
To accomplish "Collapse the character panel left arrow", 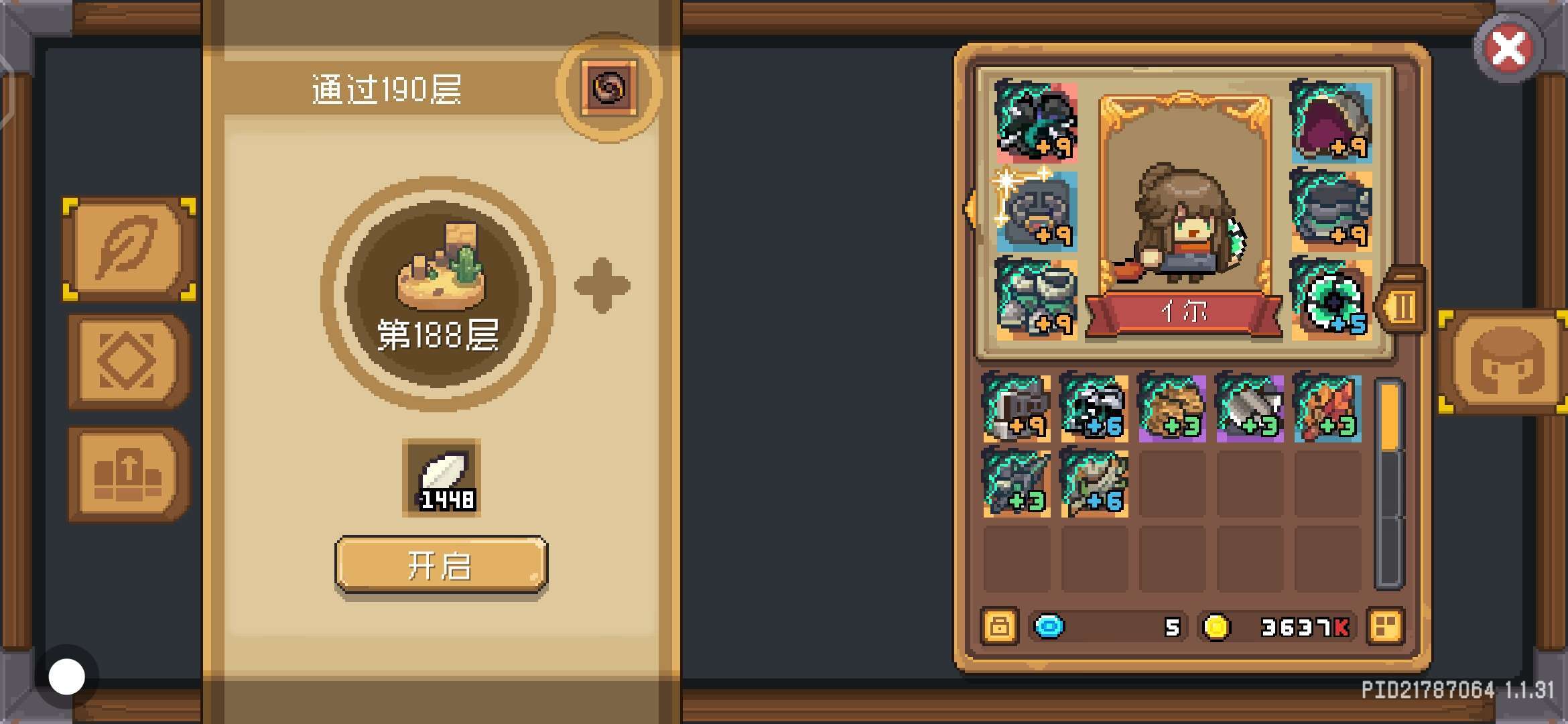I will pos(969,209).
